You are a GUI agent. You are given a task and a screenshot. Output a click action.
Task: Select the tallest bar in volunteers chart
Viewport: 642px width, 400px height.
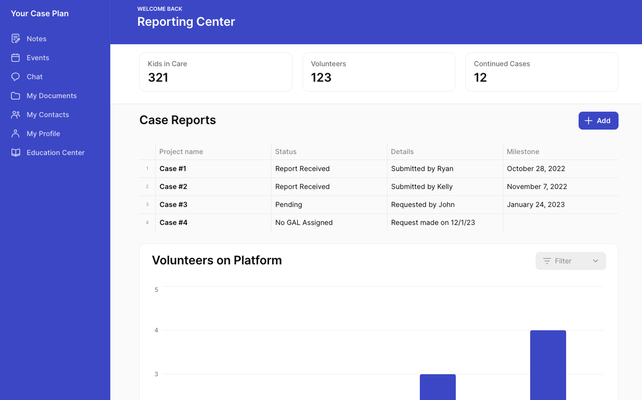(x=547, y=364)
